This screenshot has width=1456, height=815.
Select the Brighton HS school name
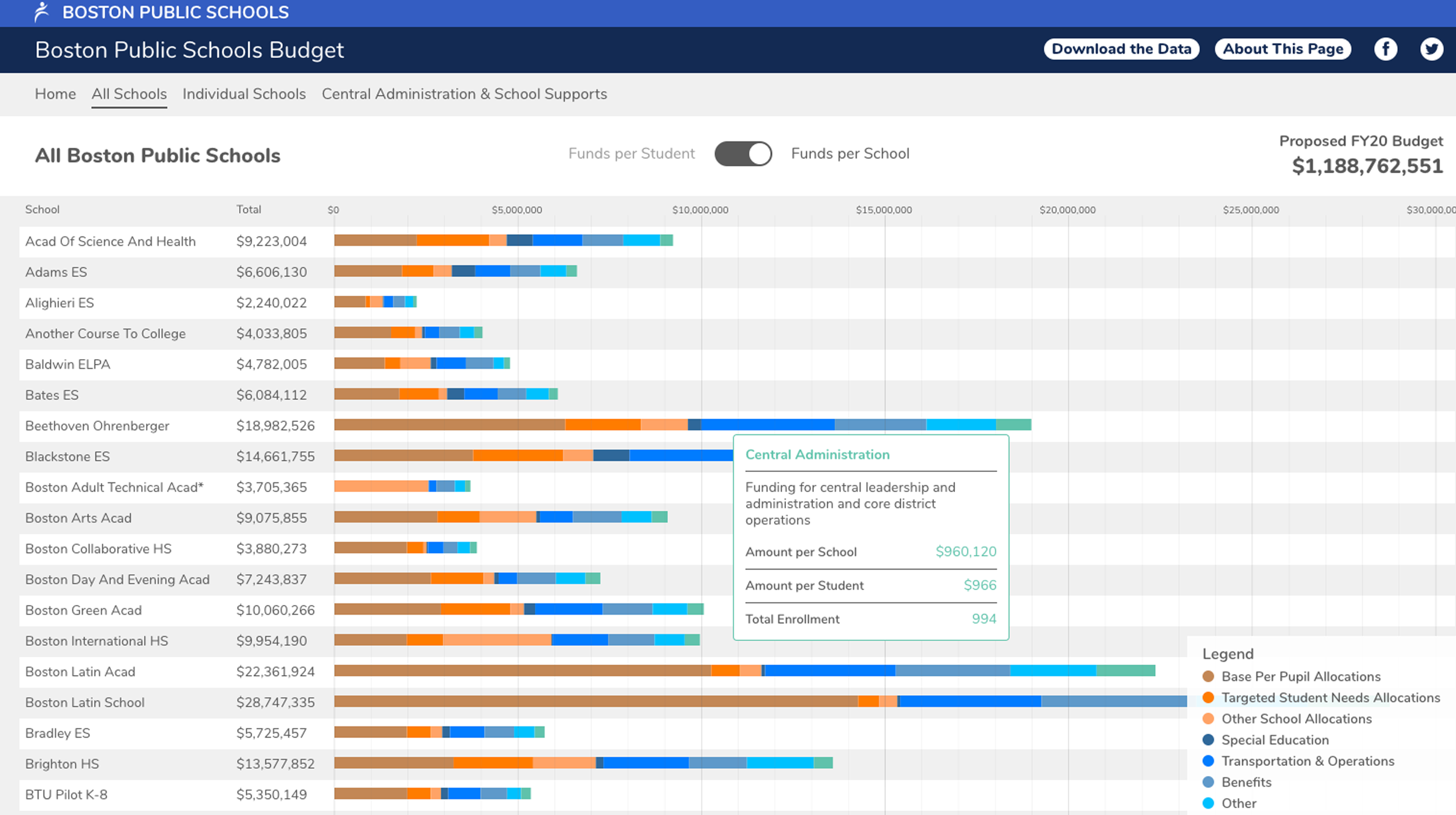[62, 764]
